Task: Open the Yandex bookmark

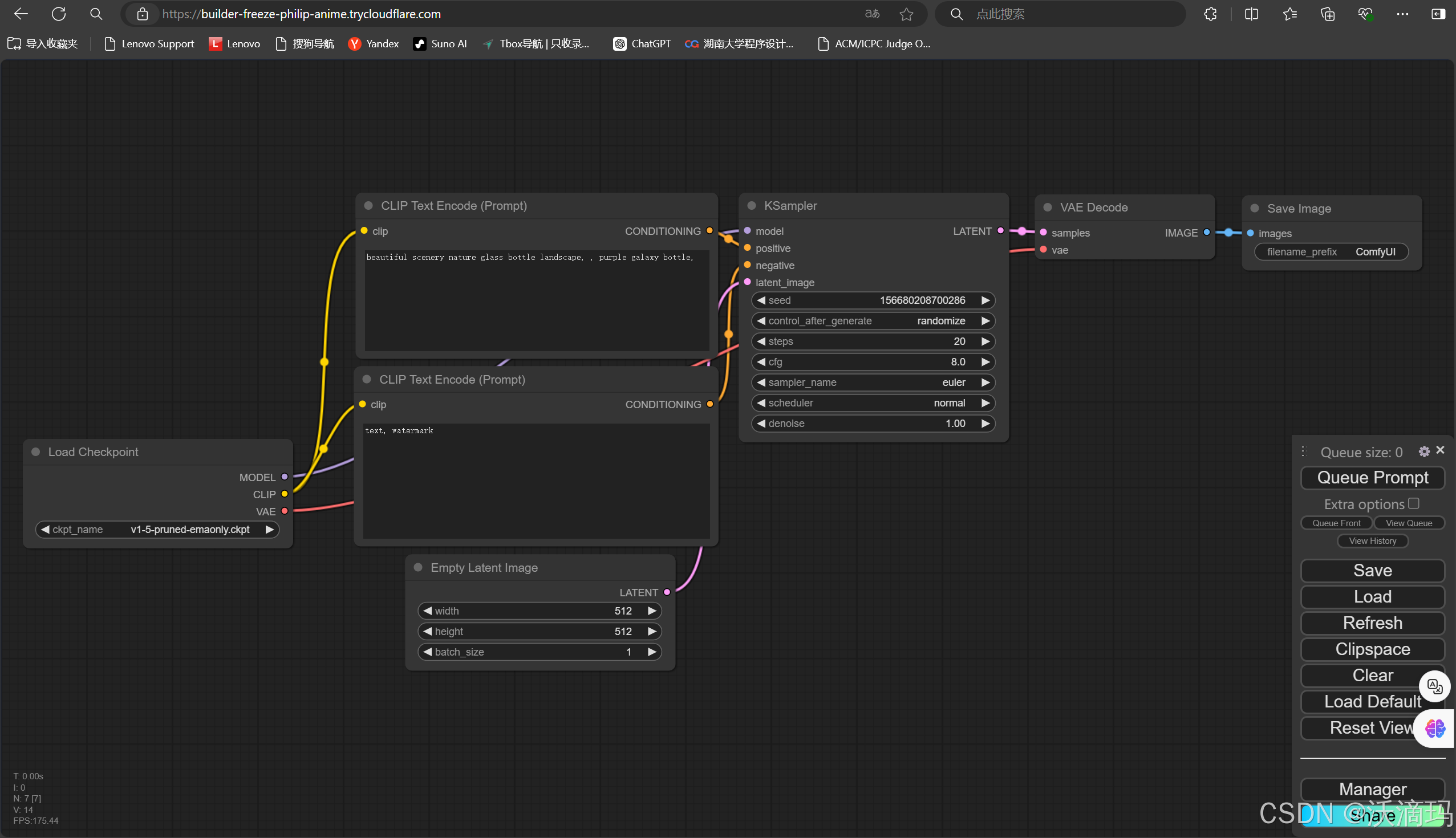Action: (x=373, y=44)
